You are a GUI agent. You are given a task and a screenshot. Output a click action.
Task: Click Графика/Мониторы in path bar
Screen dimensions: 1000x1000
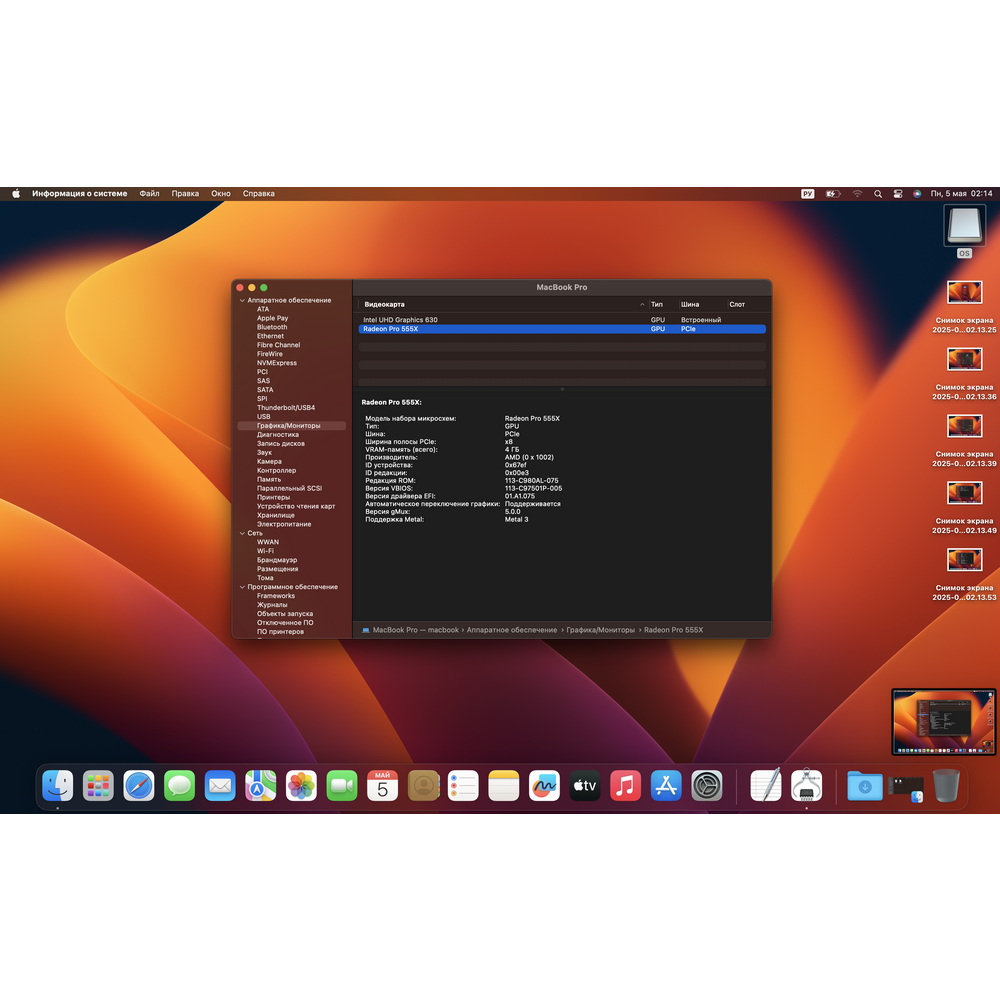[600, 630]
